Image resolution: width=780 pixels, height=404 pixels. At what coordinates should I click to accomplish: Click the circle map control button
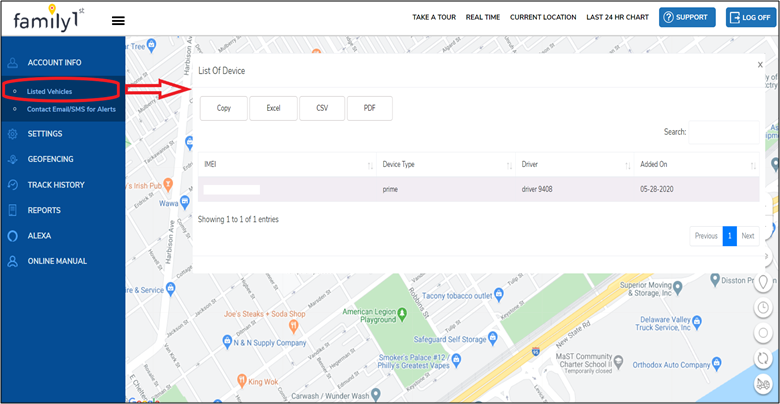point(763,333)
